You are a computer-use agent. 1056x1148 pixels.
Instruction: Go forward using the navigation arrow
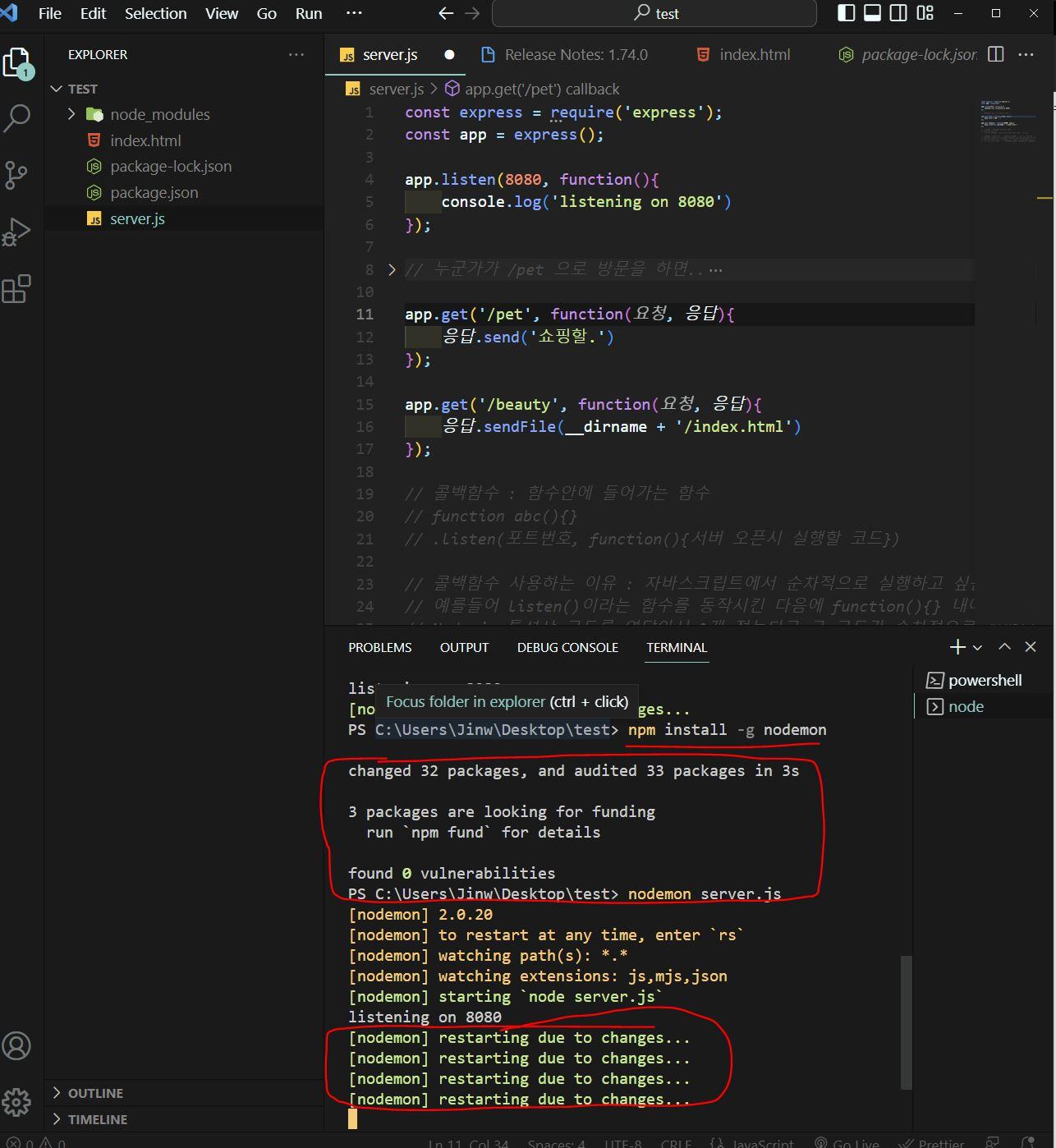[x=472, y=13]
